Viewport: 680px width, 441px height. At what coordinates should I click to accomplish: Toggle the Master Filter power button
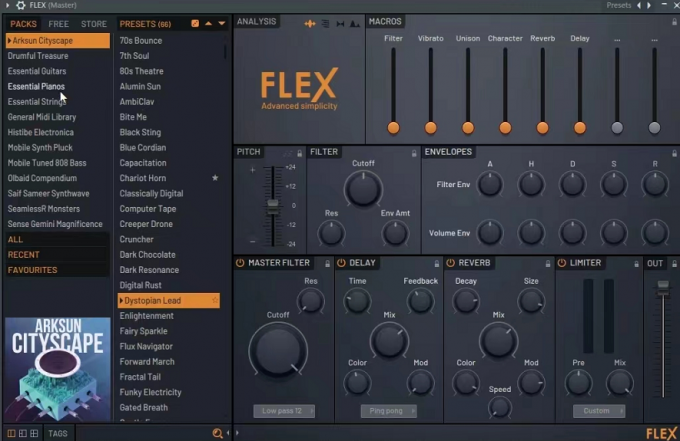240,263
